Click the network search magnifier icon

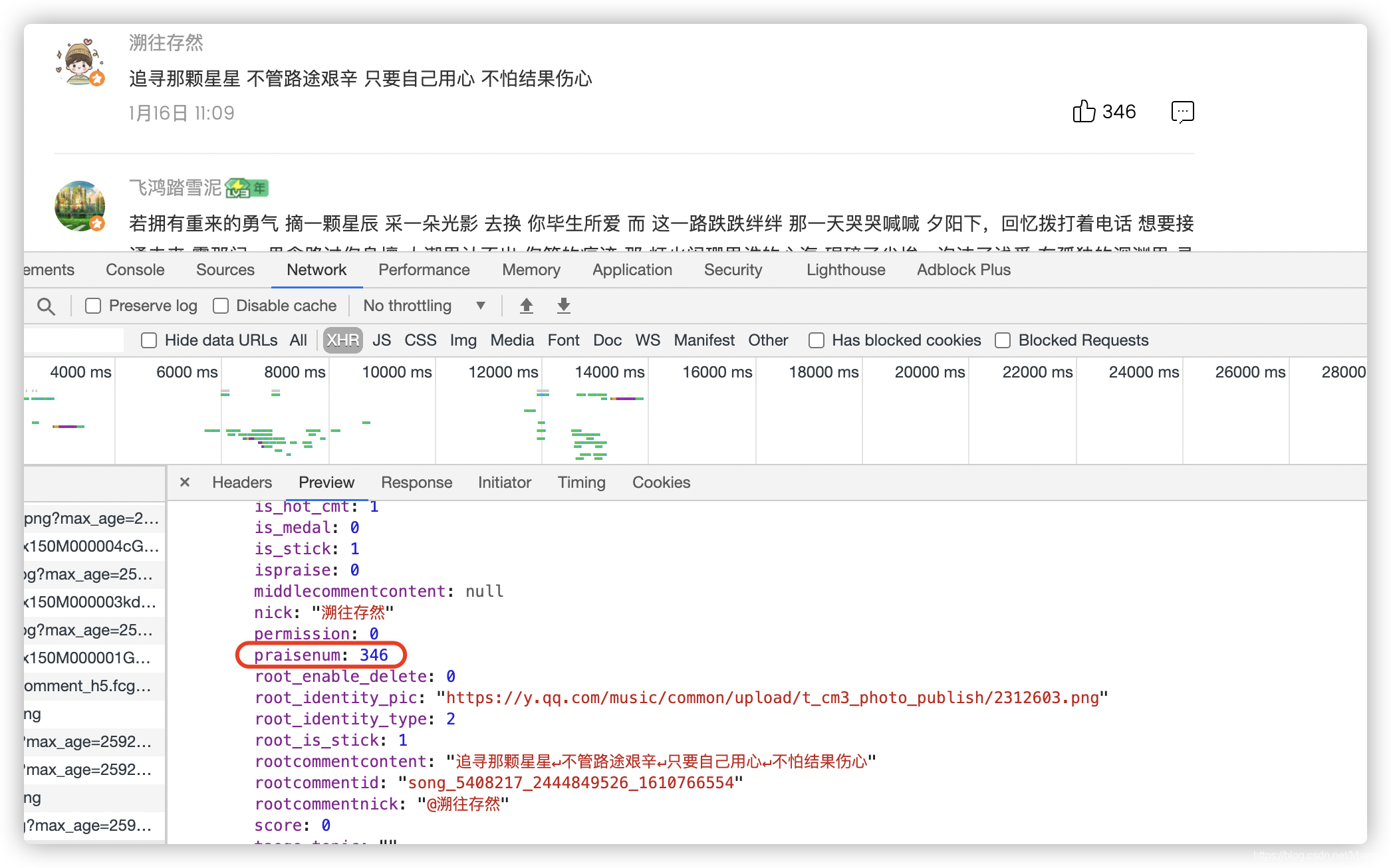46,306
